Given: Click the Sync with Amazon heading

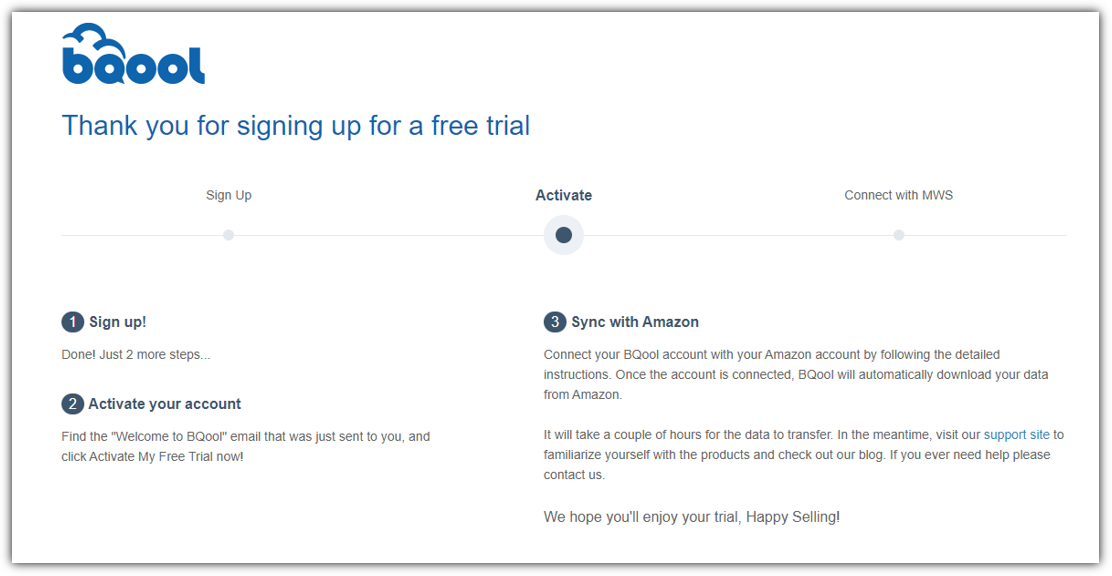Looking at the screenshot, I should pos(635,322).
